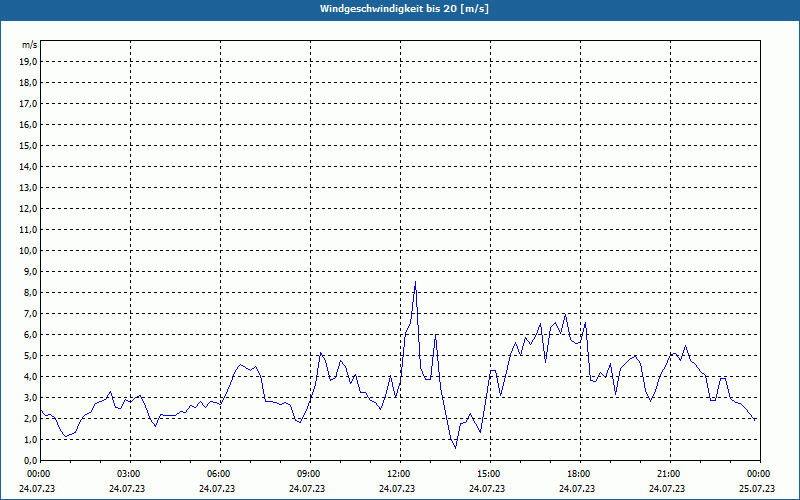The image size is (800, 500).
Task: Click the 2,0 y-axis value
Action: click(30, 418)
